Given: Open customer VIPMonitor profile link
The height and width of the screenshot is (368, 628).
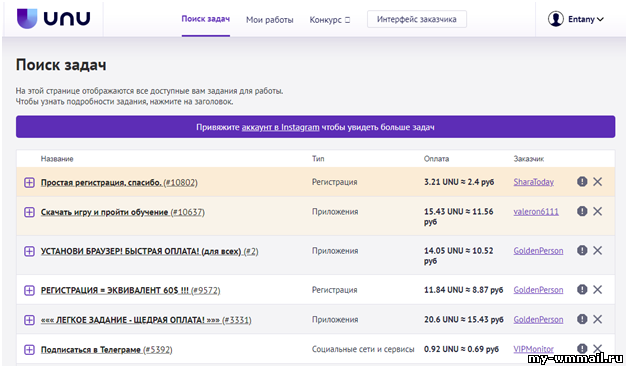Looking at the screenshot, I should click(533, 349).
